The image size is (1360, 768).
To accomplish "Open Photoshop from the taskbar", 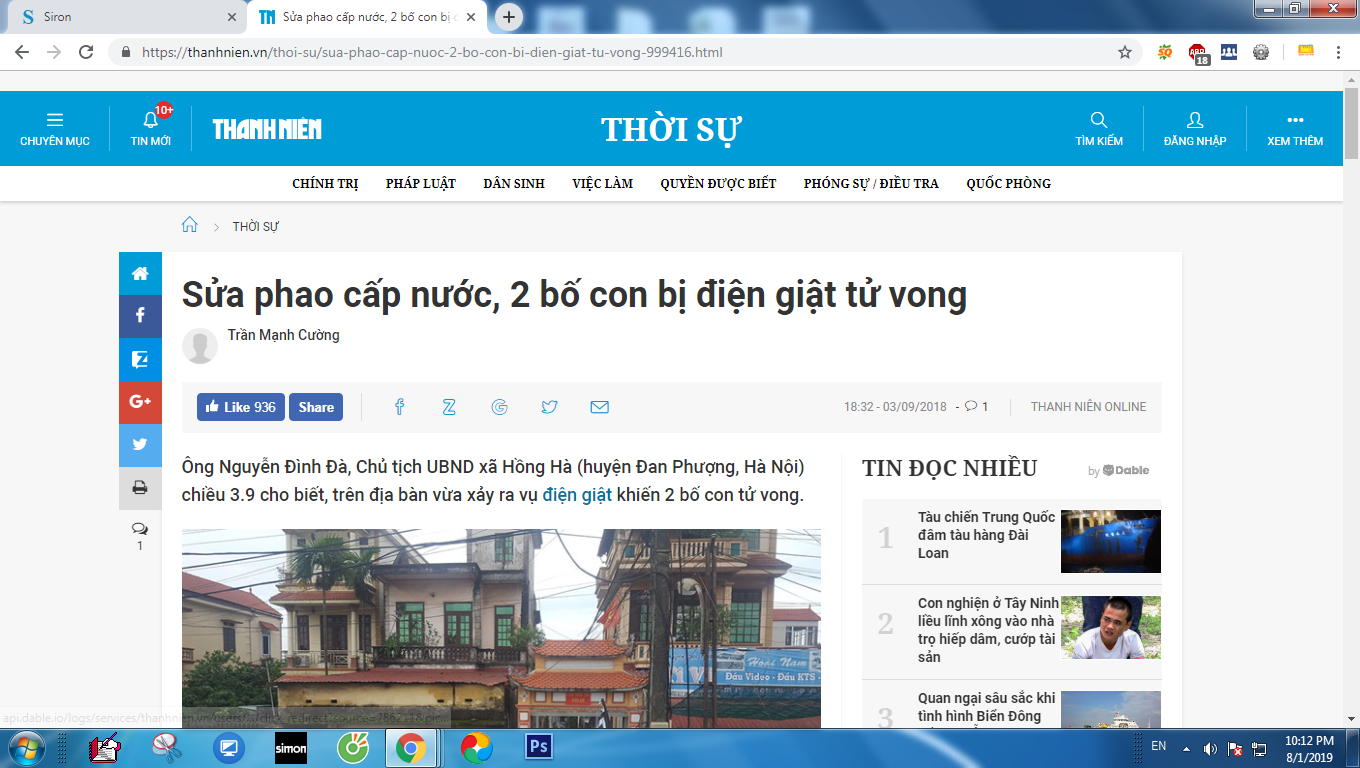I will pos(539,747).
